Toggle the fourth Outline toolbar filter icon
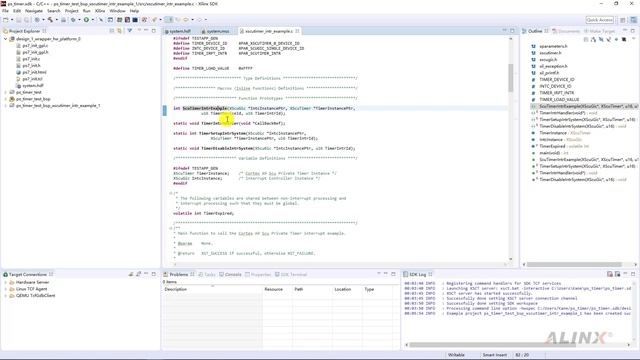Image resolution: width=640 pixels, height=360 pixels. (x=609, y=40)
